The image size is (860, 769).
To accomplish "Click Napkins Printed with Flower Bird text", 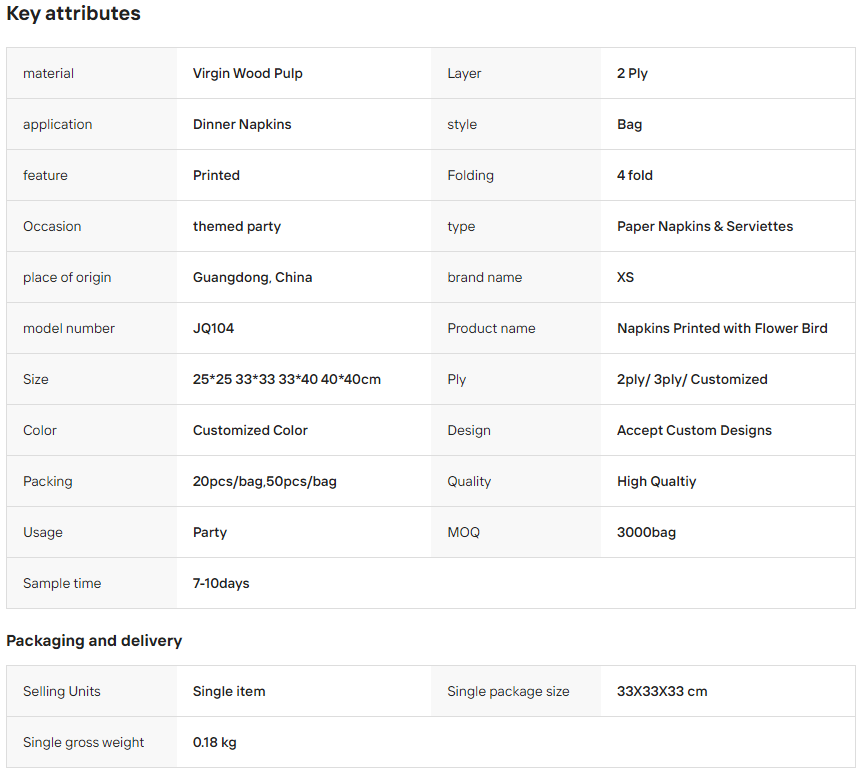I will 722,329.
